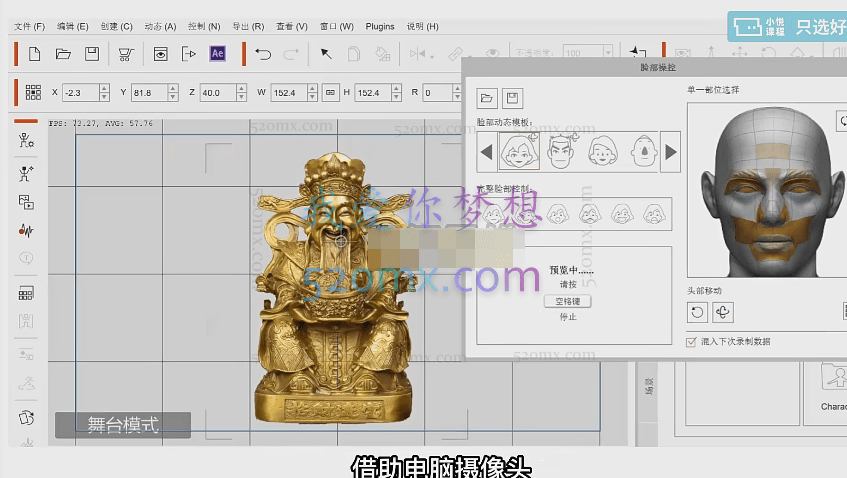Open the Plugins menu
The image size is (847, 478).
[x=380, y=26]
